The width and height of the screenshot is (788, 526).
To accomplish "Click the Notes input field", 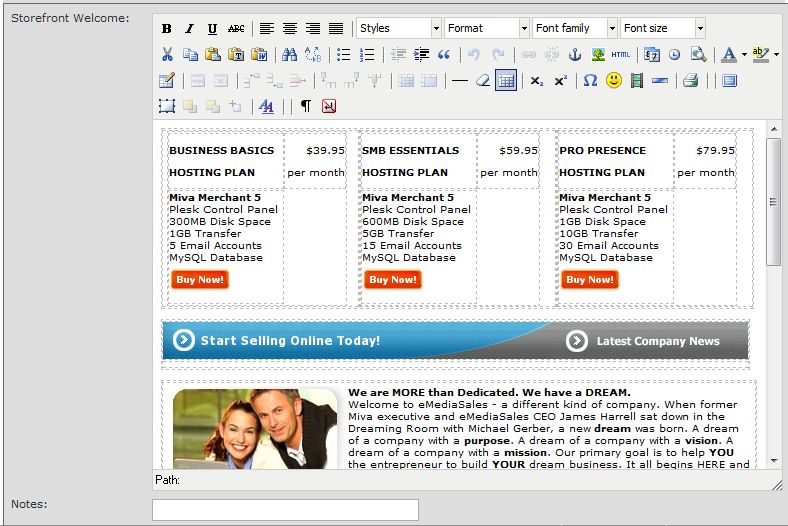I will pos(285,510).
